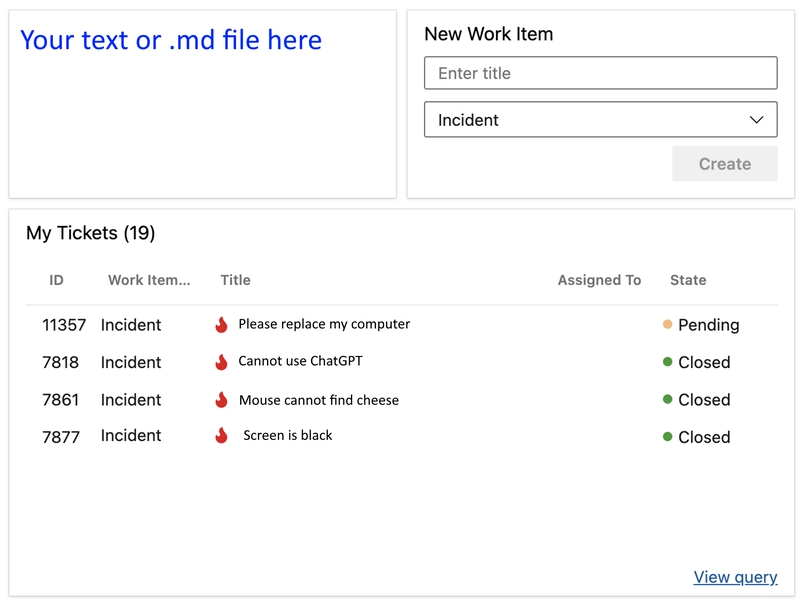Click flame icon for 'Please replace my computer'

[221, 325]
